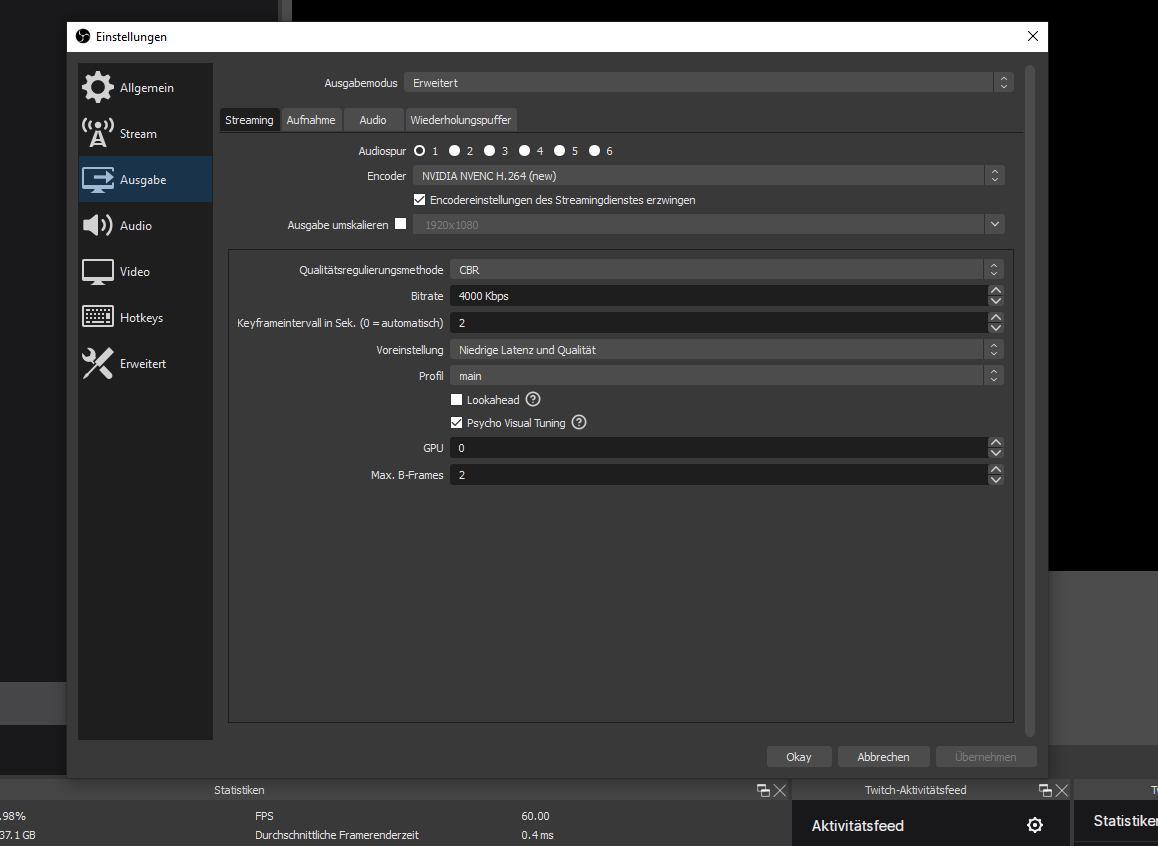Open the Voreinstellung preset dropdown
The height and width of the screenshot is (846, 1158).
tap(725, 350)
